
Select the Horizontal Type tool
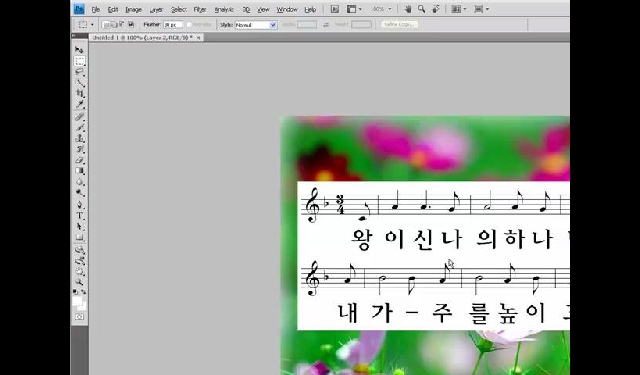(x=80, y=216)
